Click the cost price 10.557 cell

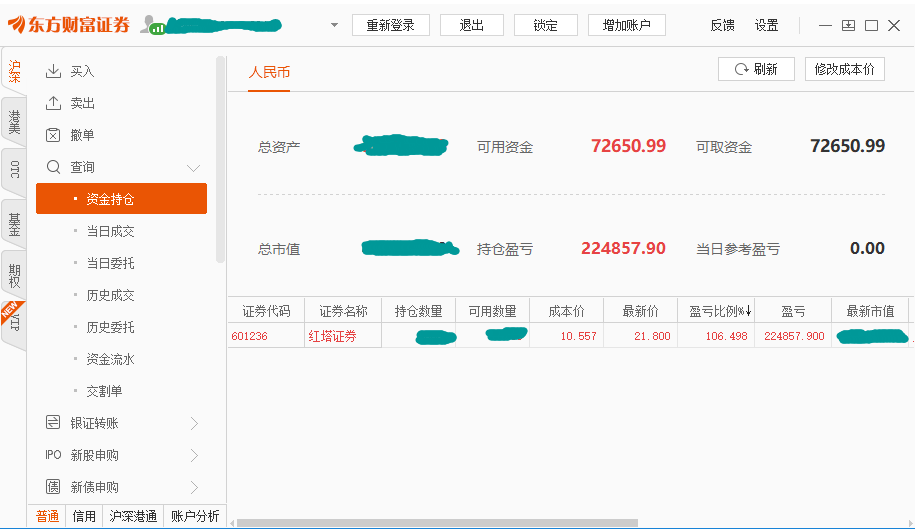pos(567,336)
